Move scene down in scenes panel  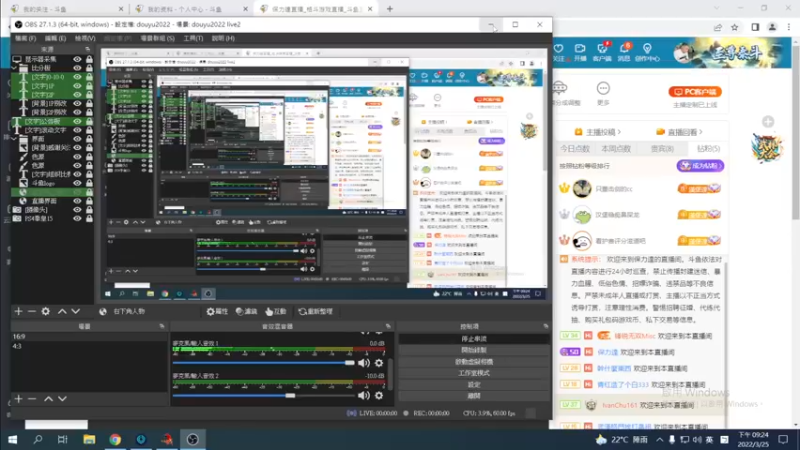(62, 398)
